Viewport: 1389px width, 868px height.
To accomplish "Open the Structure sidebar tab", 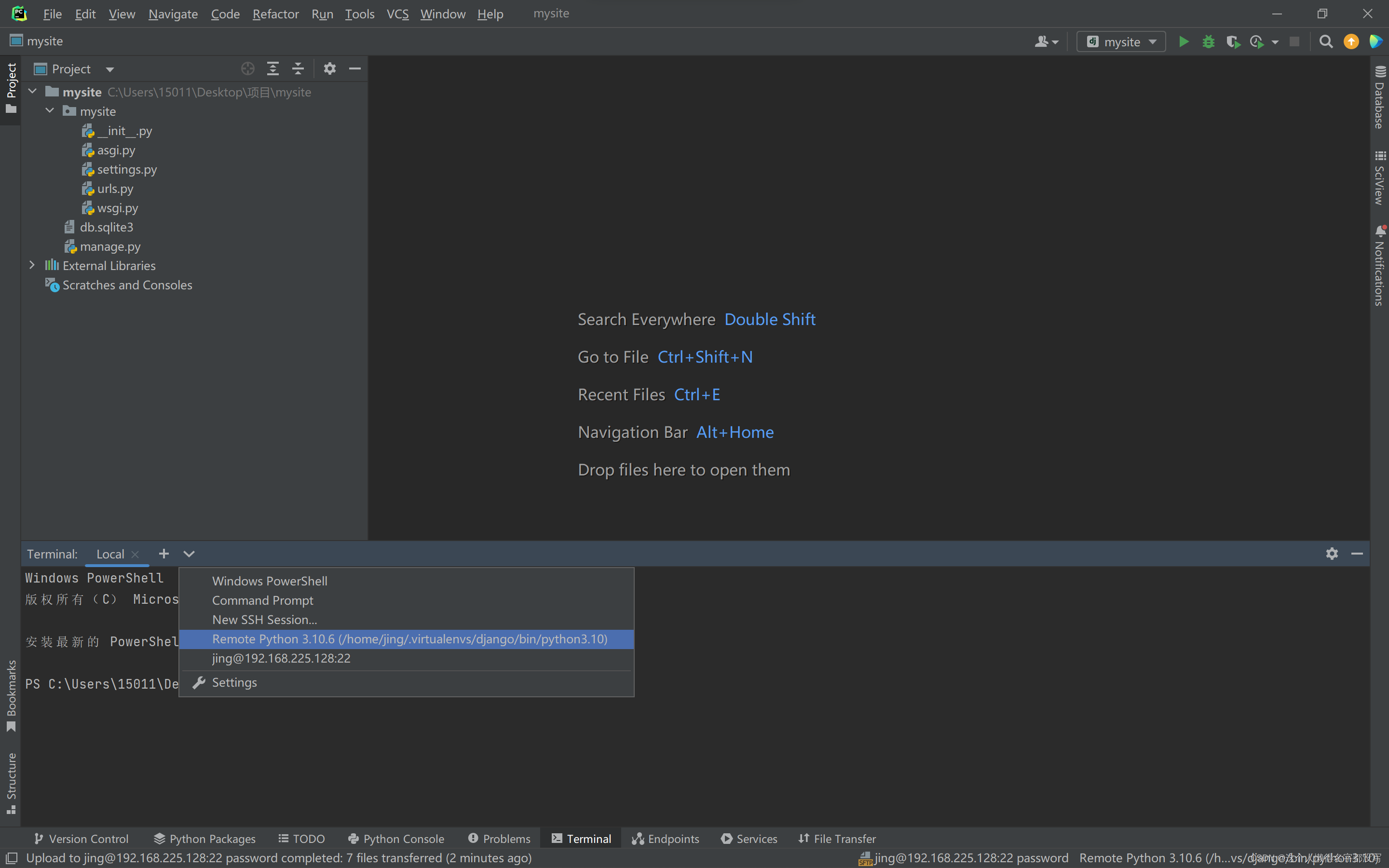I will click(x=11, y=783).
